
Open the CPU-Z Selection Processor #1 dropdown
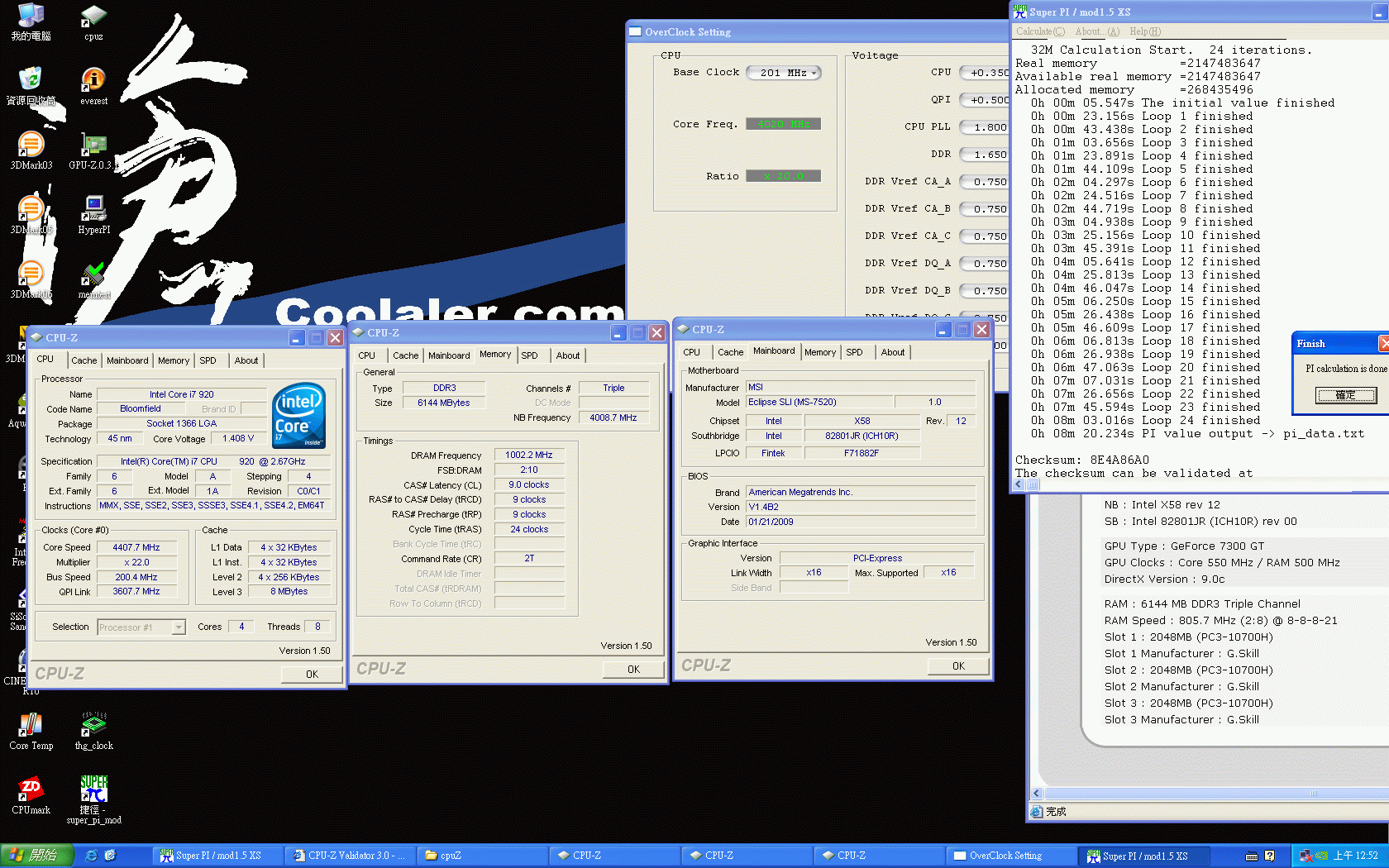141,627
